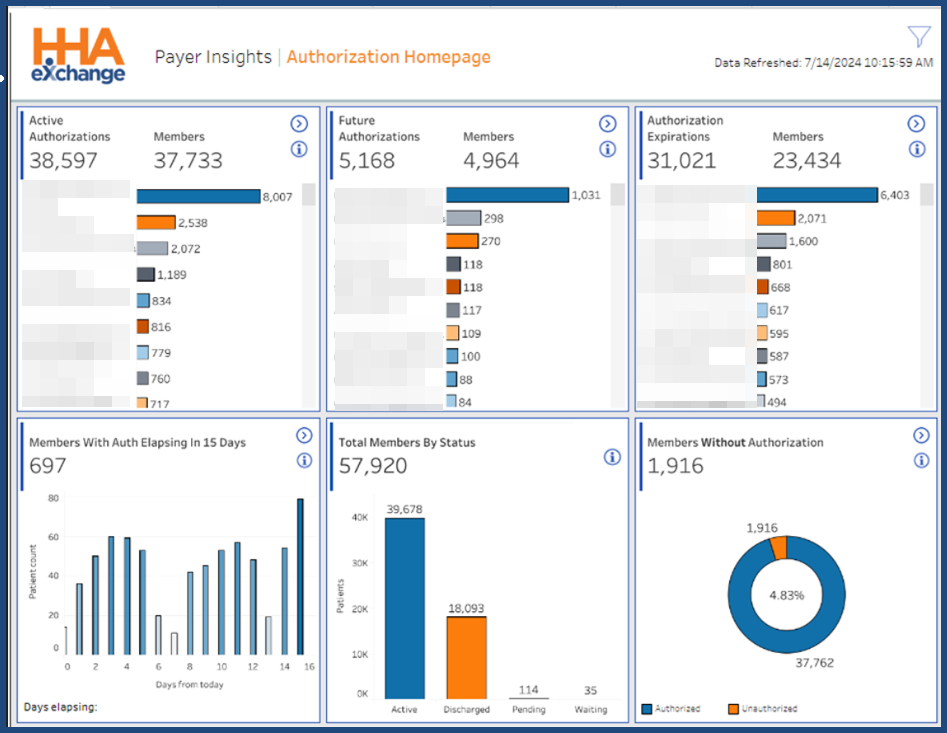Open Members Without Authorization detail arrow

coord(921,436)
